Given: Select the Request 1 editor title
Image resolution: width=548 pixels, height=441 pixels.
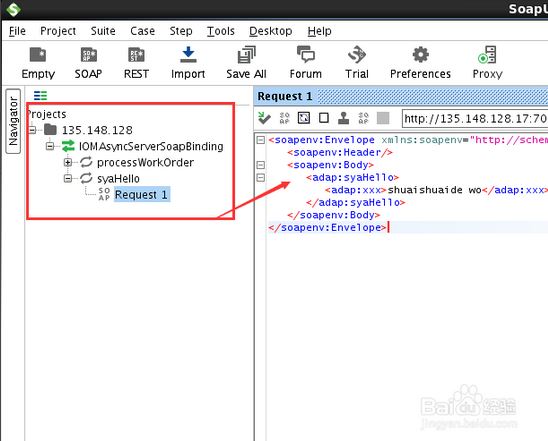Looking at the screenshot, I should [284, 96].
